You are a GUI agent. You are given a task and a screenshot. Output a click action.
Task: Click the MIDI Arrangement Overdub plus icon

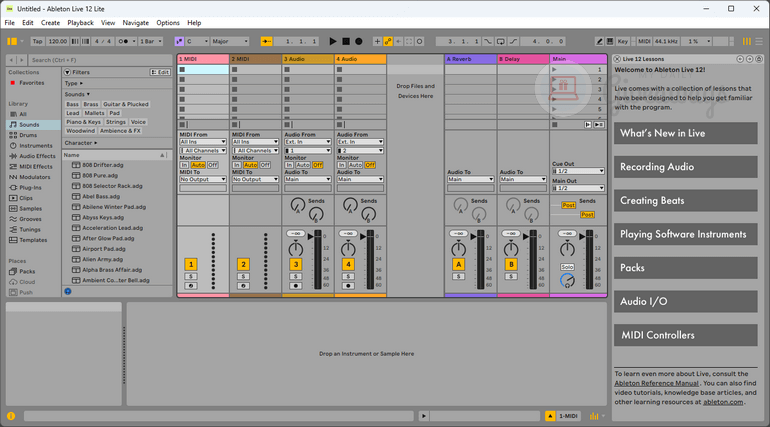point(377,41)
